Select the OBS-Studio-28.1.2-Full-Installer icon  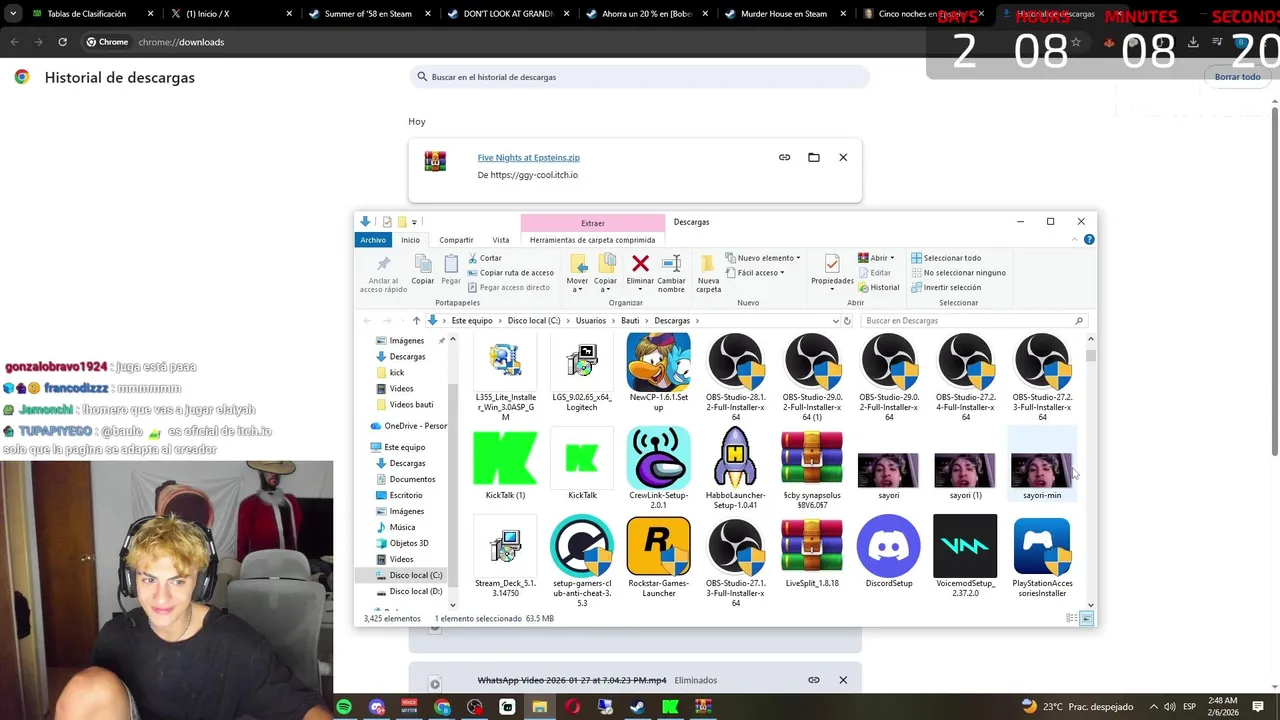[735, 362]
